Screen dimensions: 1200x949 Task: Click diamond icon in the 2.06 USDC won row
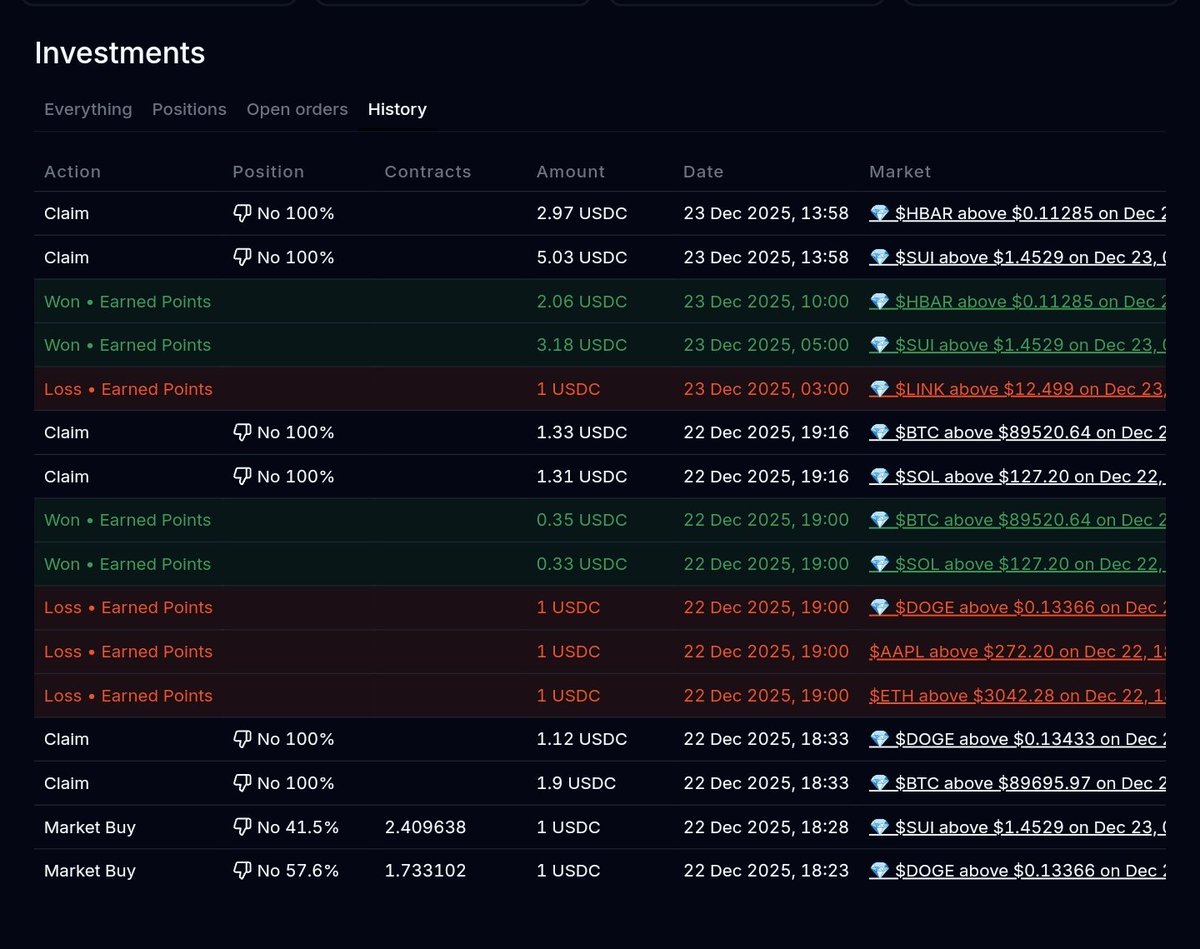tap(879, 301)
